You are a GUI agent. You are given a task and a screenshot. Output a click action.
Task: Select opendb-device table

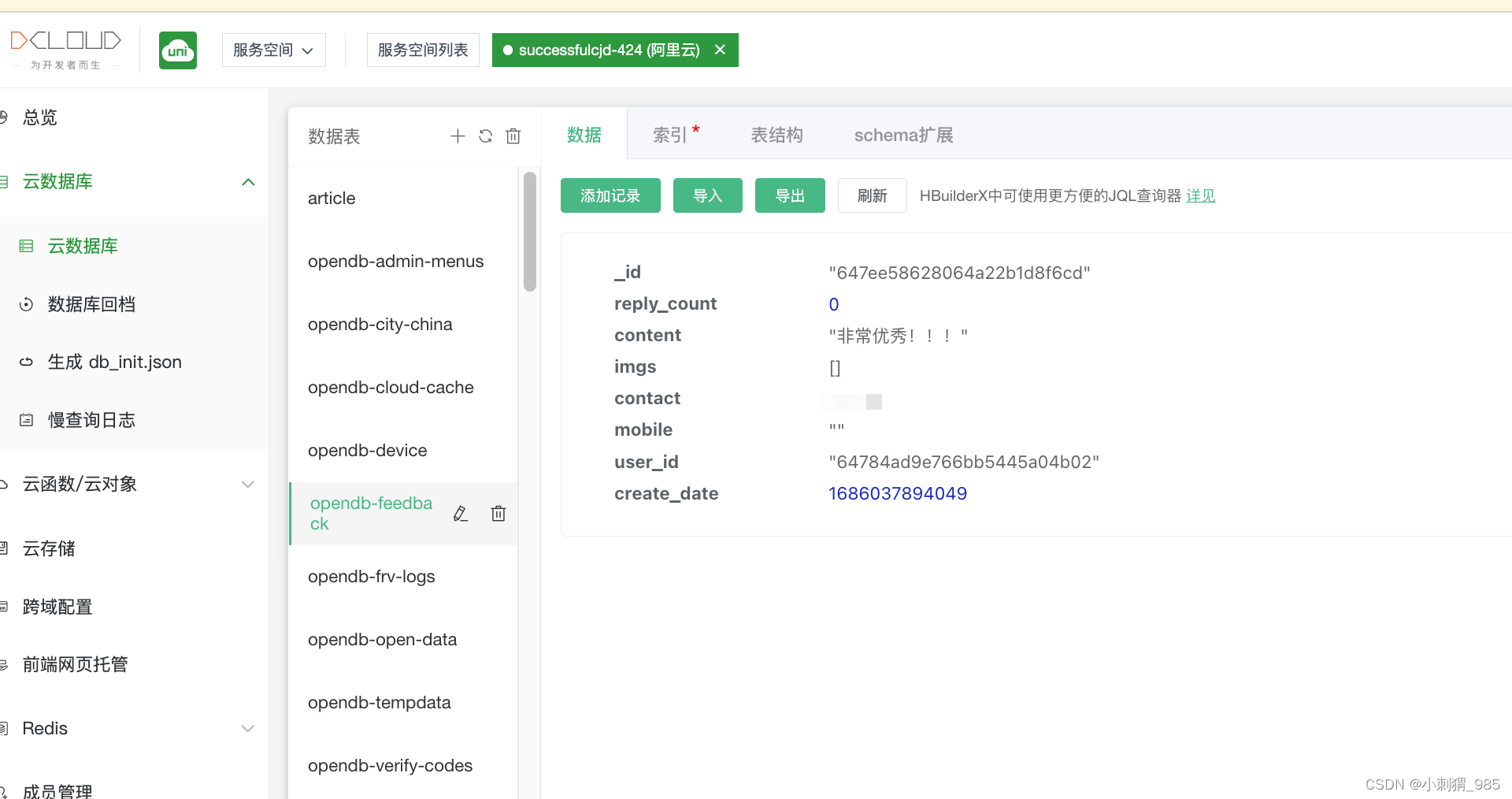403,451
